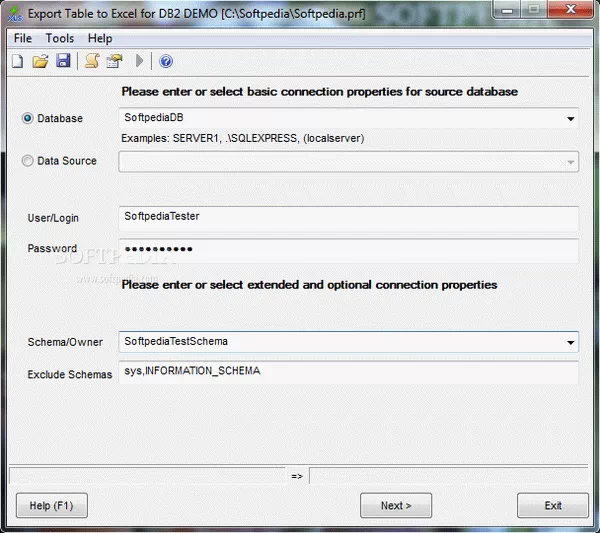Screen dimensions: 600x533
Task: Expand the Schema/Owner dropdown arrow
Action: [x=571, y=342]
